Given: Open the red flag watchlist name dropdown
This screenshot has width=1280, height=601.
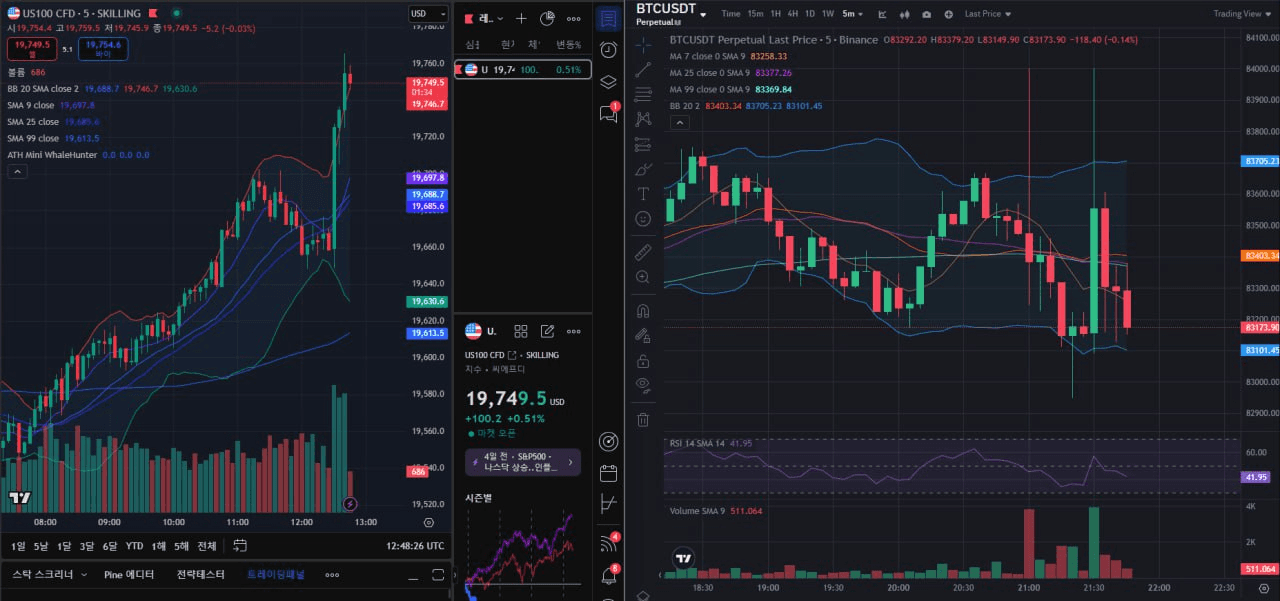Looking at the screenshot, I should 485,18.
